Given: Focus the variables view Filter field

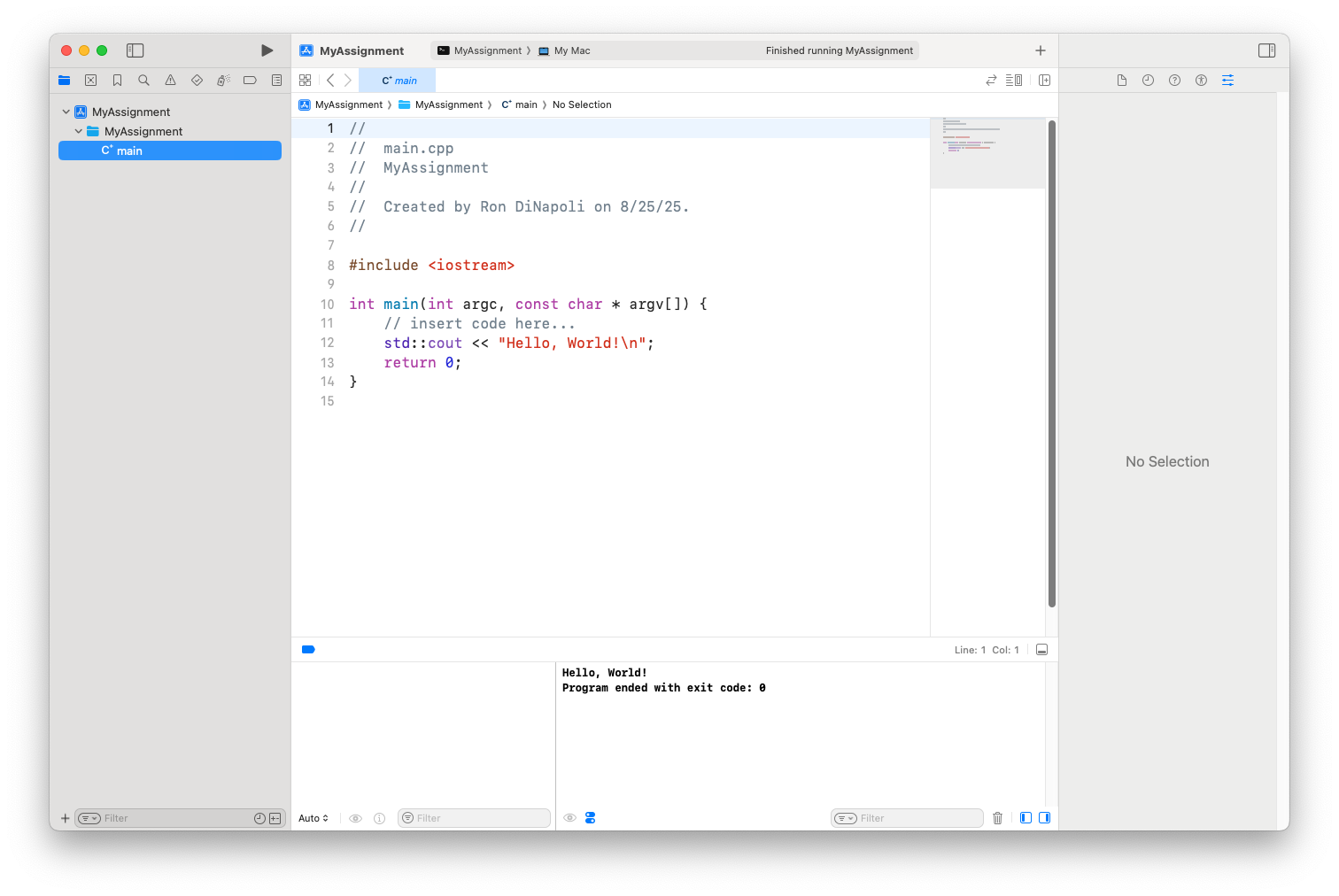Looking at the screenshot, I should [x=474, y=818].
